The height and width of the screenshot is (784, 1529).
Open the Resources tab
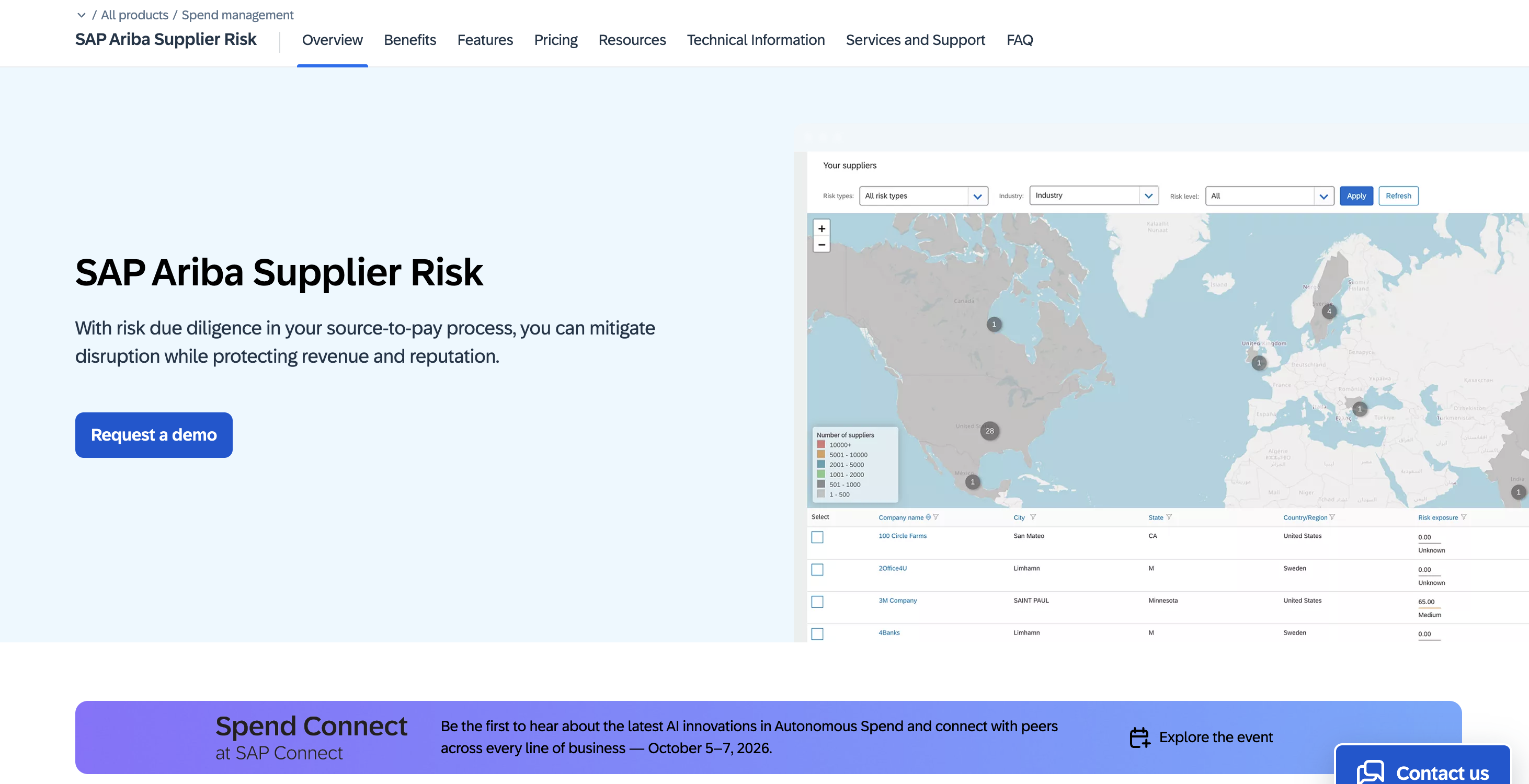point(632,40)
